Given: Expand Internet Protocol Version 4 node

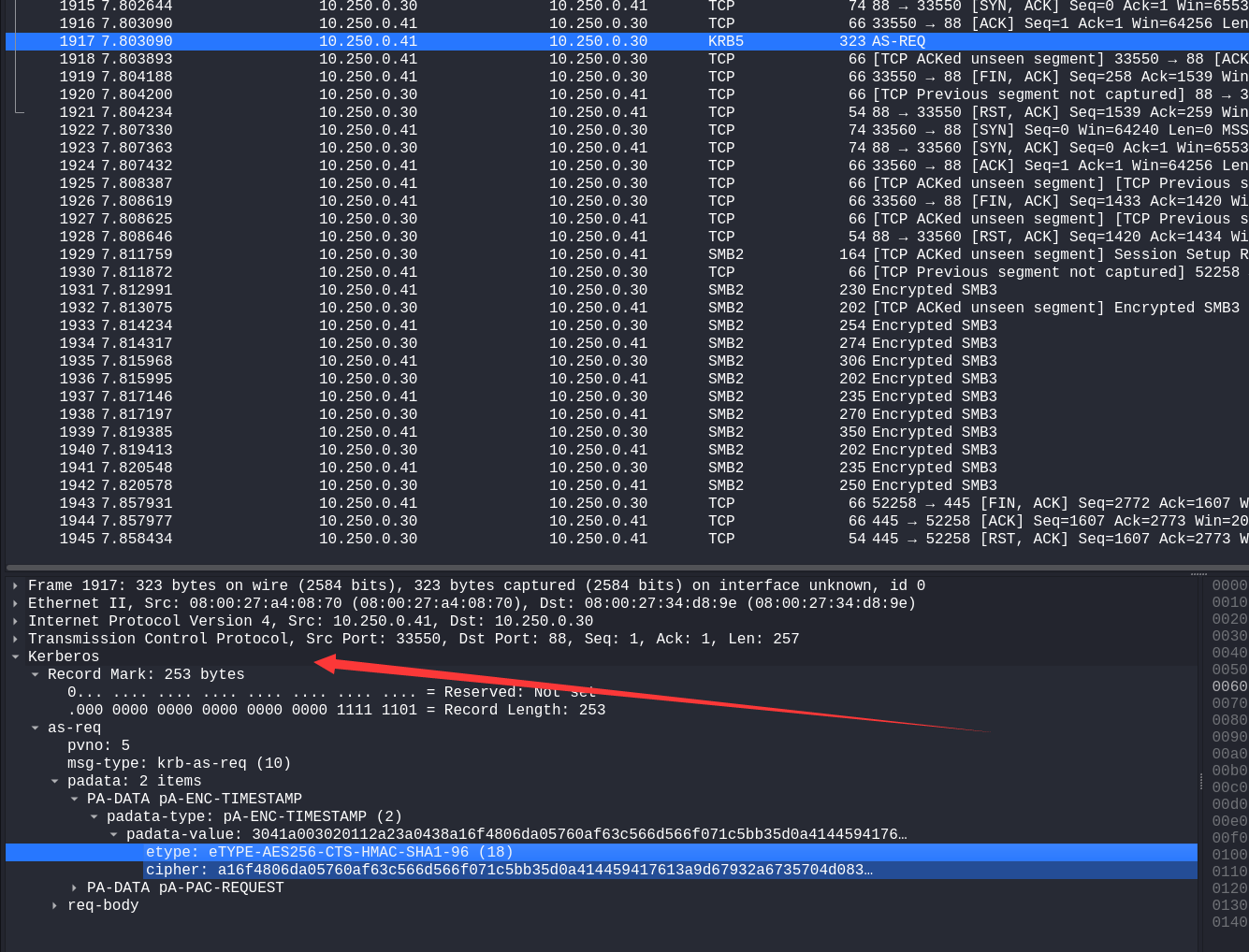Looking at the screenshot, I should click(x=16, y=621).
